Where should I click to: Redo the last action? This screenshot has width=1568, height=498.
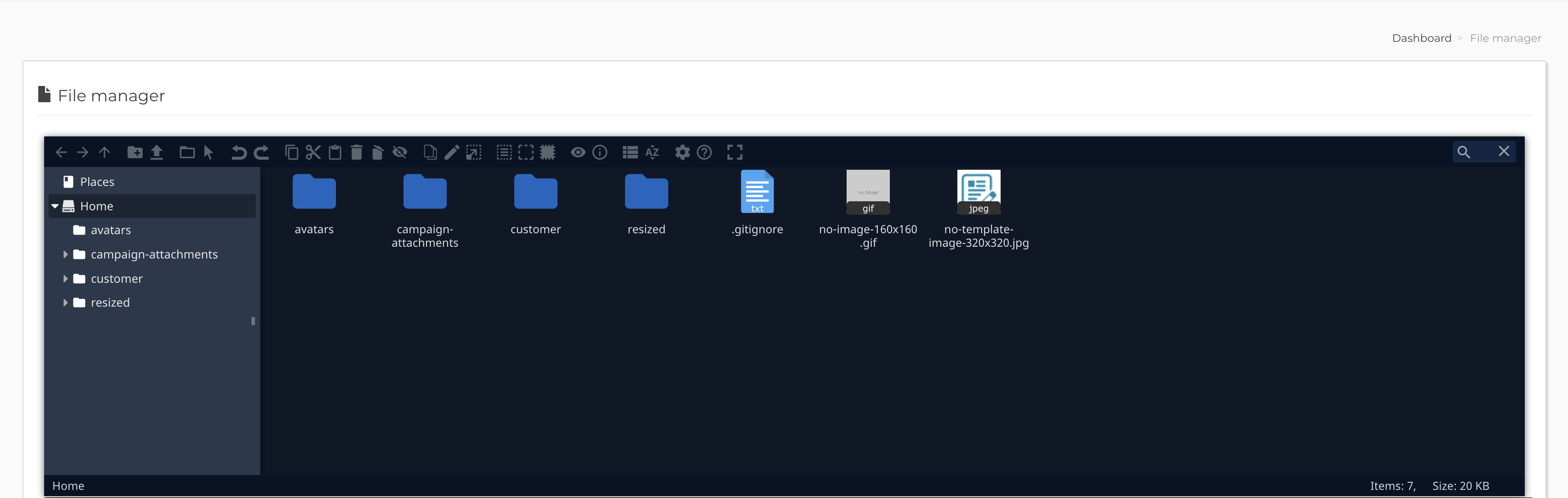(x=261, y=152)
